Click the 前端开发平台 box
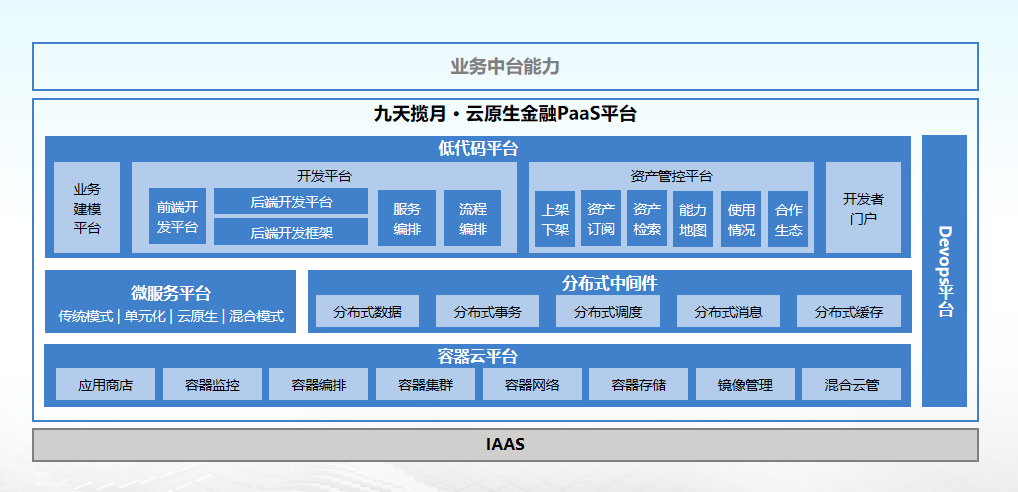1018x492 pixels. (177, 217)
